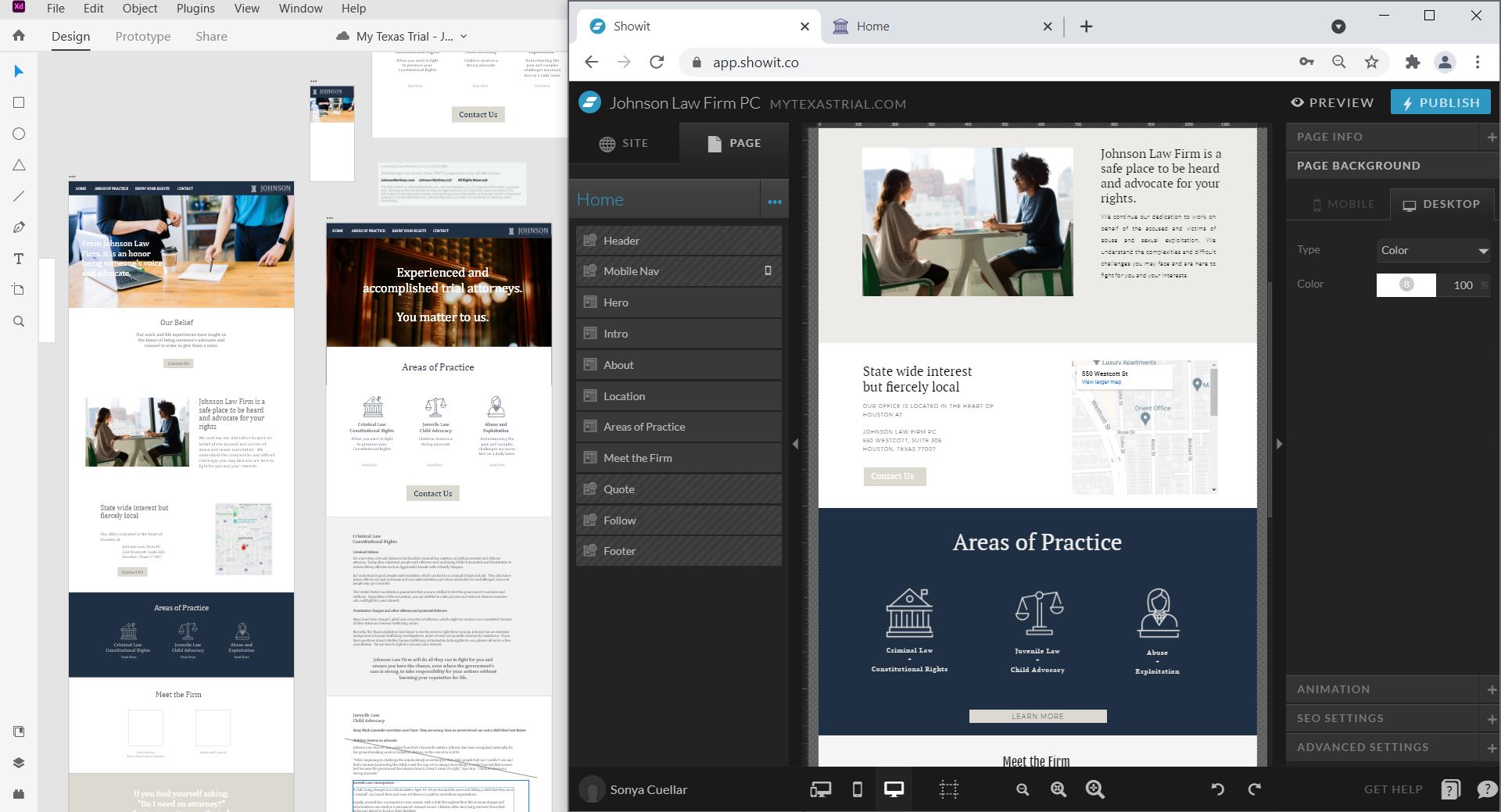Toggle mobile visibility on Mobile Nav
The height and width of the screenshot is (812, 1501).
click(768, 271)
